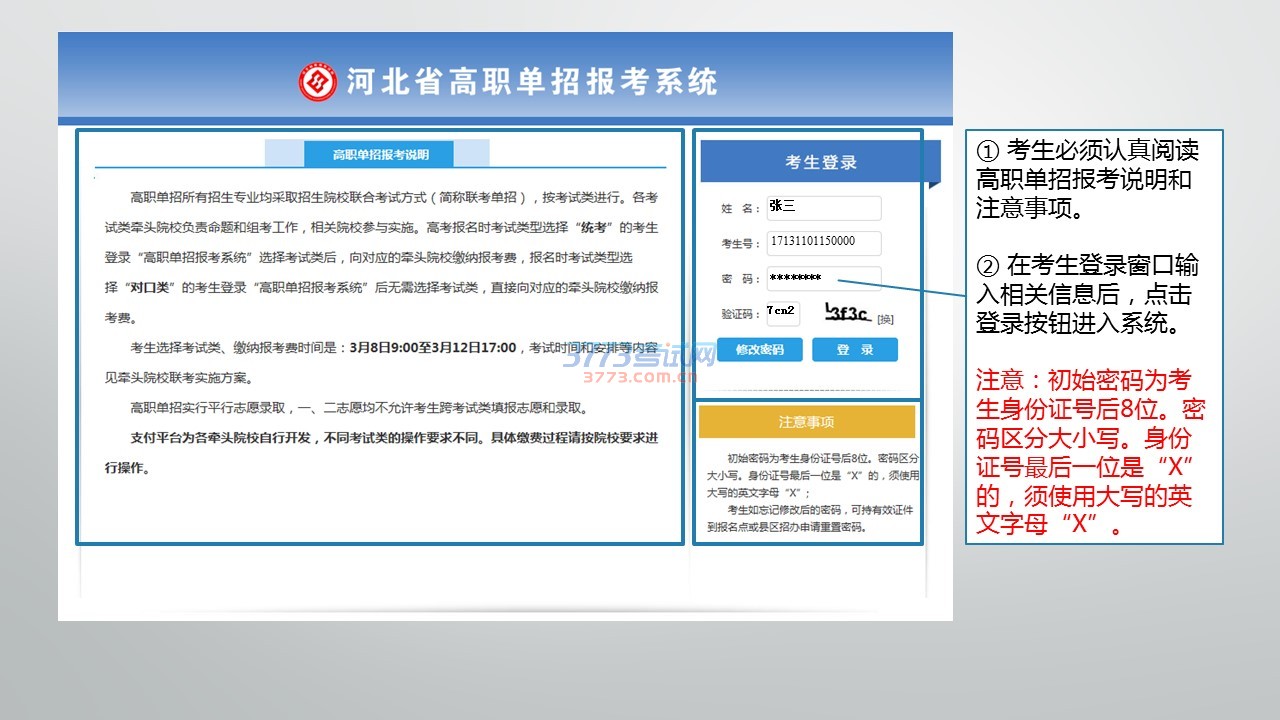Click the red circular Hebei exam system logo
Screen dimensions: 1280x720
coord(317,82)
